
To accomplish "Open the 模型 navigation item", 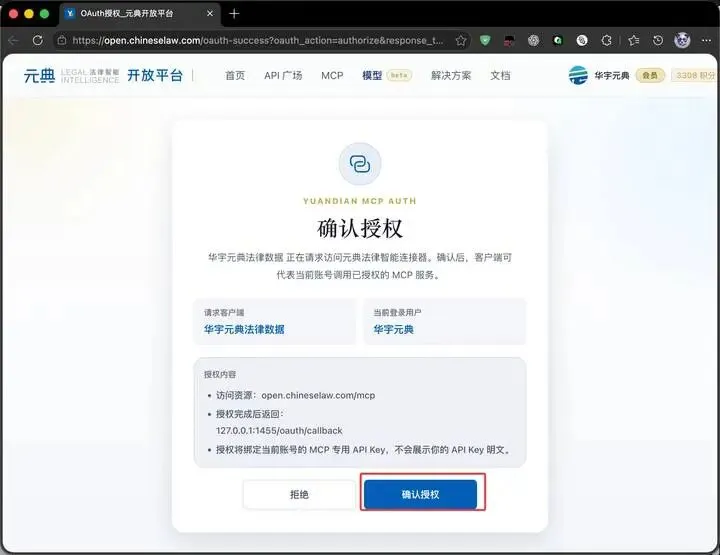I will tap(372, 75).
